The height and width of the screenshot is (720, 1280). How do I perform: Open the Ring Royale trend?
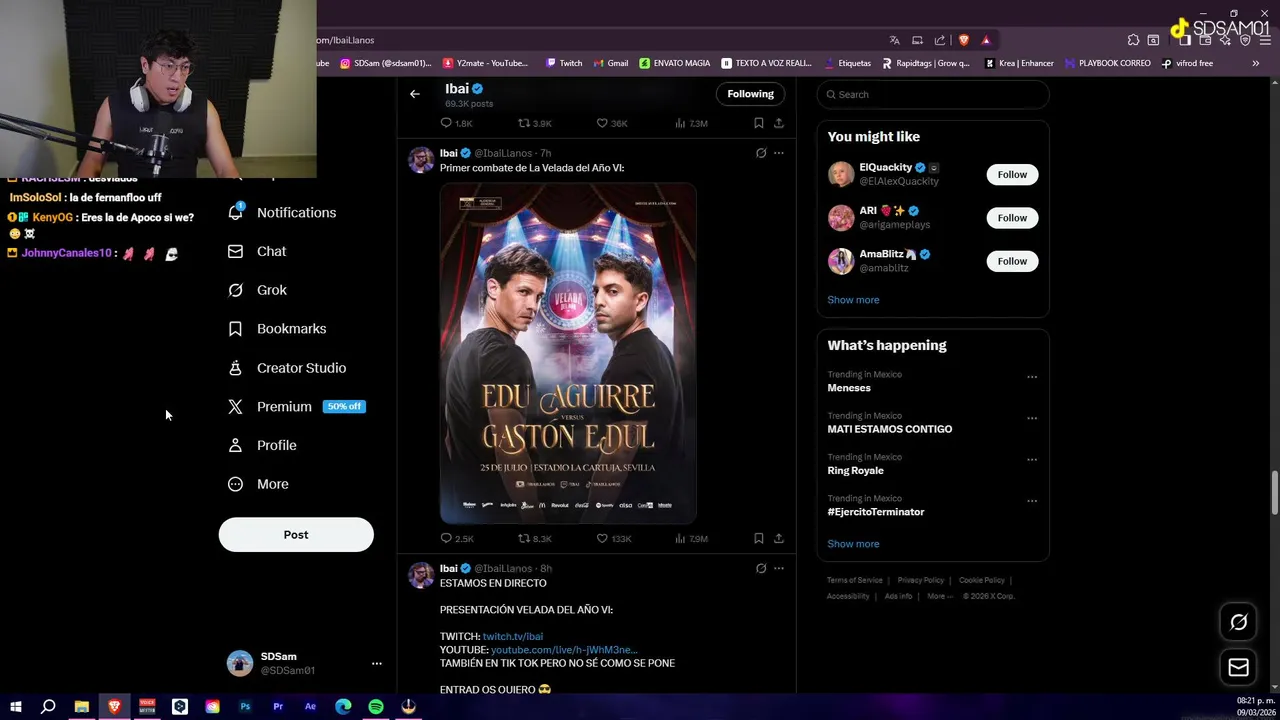855,470
